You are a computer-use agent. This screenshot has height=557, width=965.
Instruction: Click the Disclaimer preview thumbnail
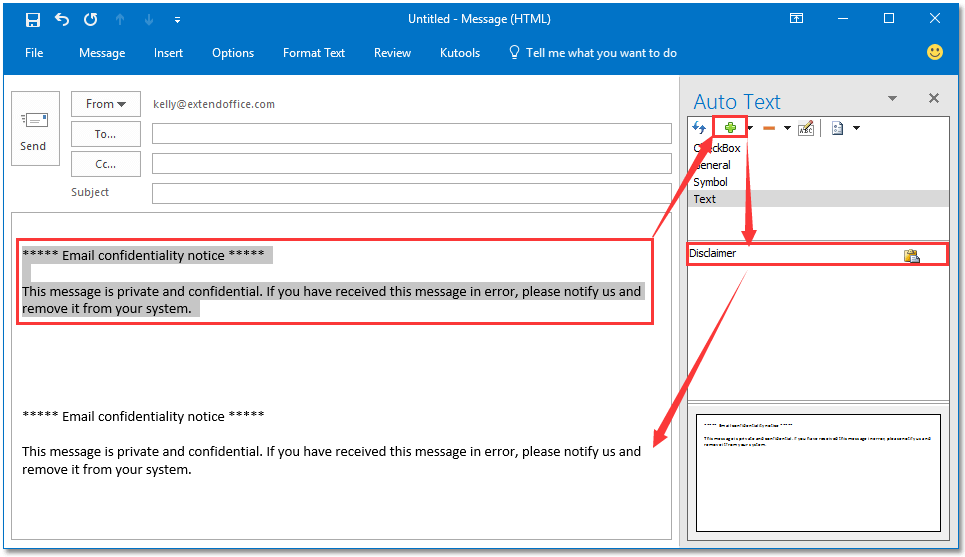coord(817,471)
